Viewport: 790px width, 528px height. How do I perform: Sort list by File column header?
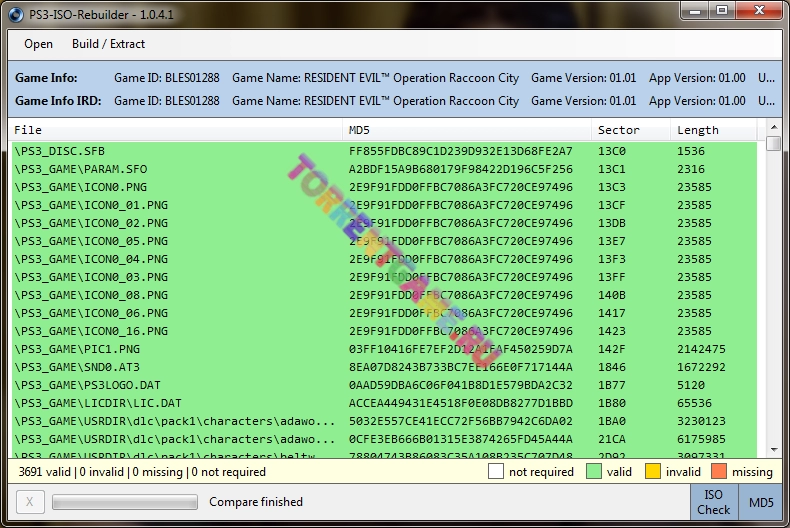pos(175,130)
